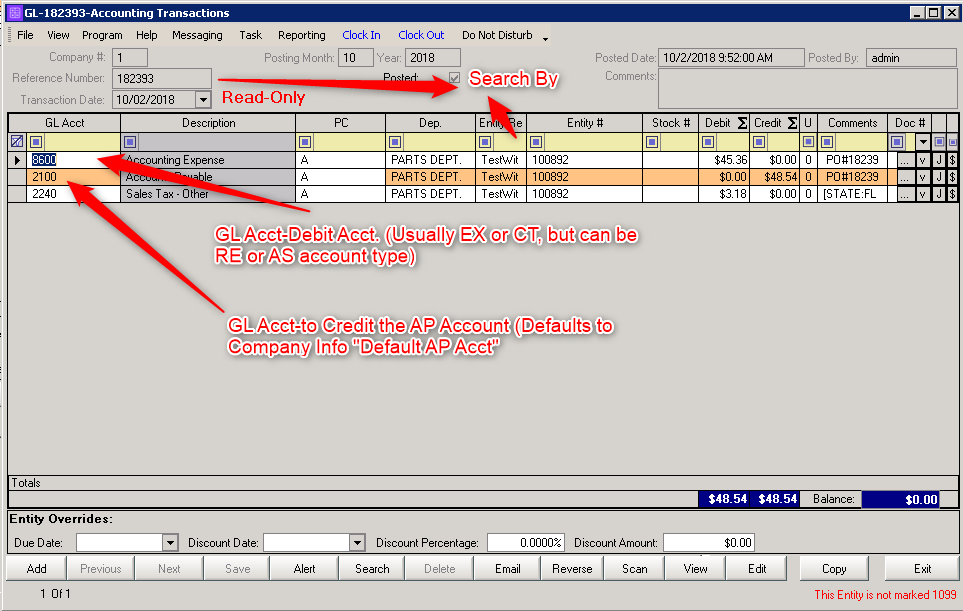Click the filter square icon under the Comments header
The width and height of the screenshot is (963, 611).
pos(826,142)
